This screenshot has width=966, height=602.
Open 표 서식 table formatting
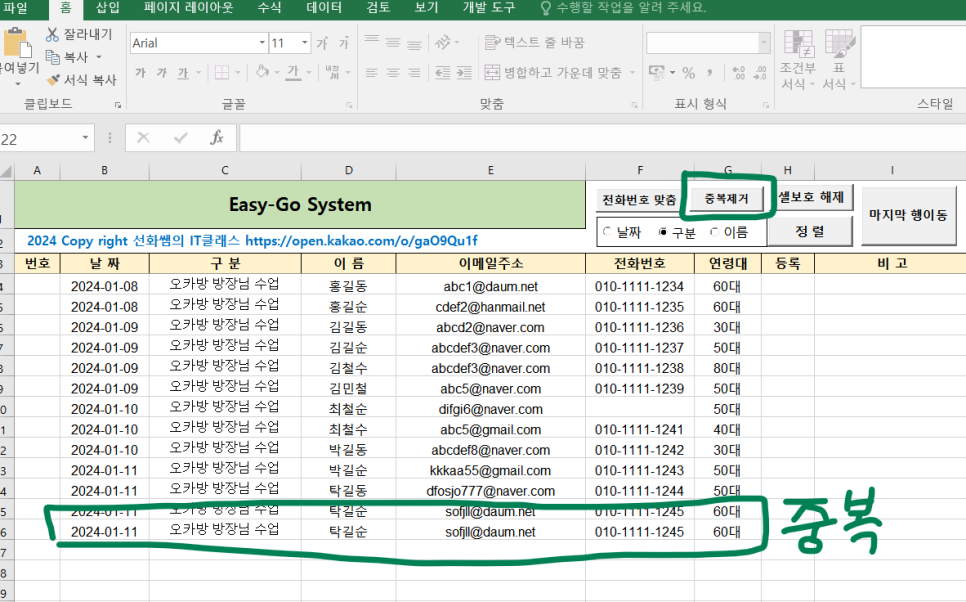pyautogui.click(x=839, y=60)
